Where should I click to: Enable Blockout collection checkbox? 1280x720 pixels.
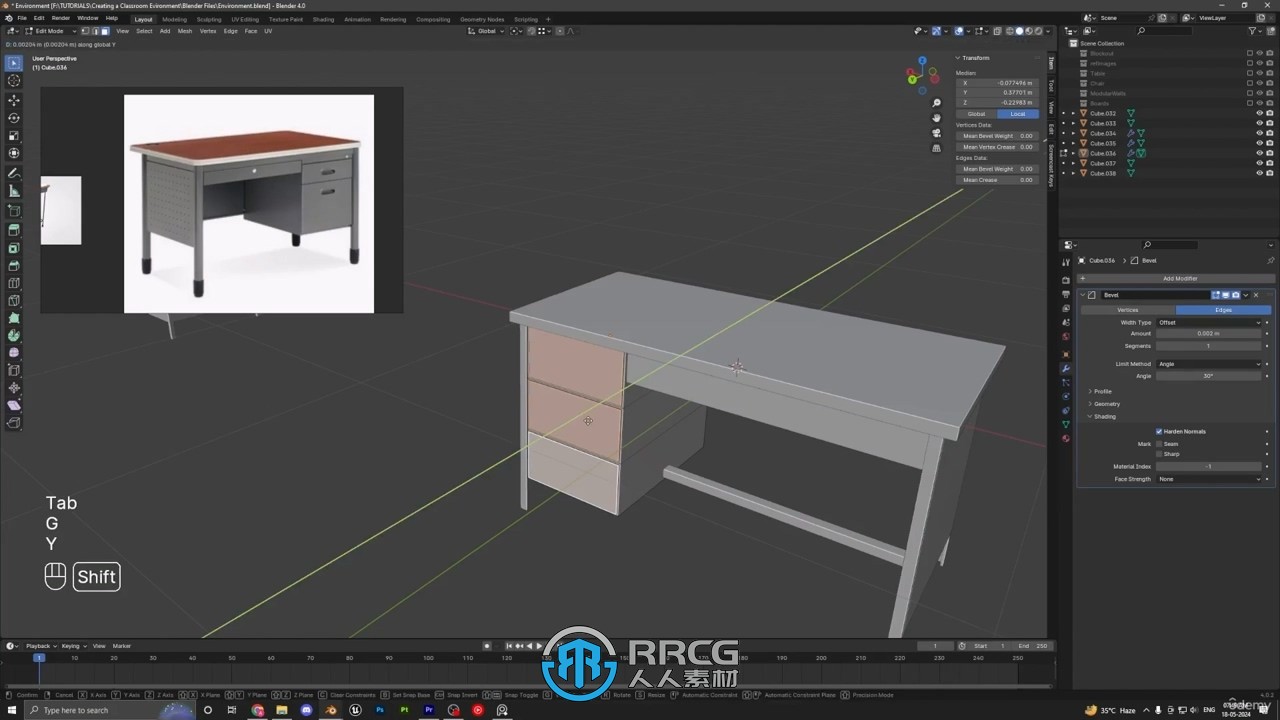(x=1249, y=53)
